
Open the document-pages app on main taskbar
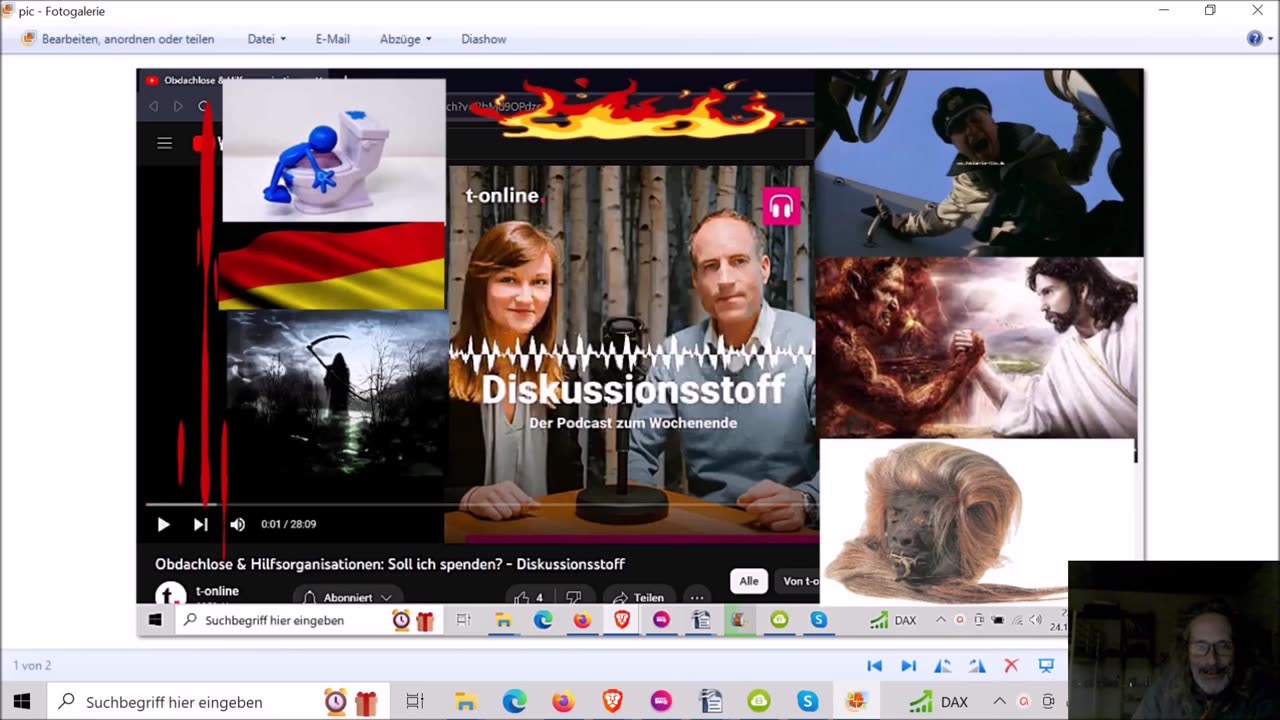coord(710,702)
